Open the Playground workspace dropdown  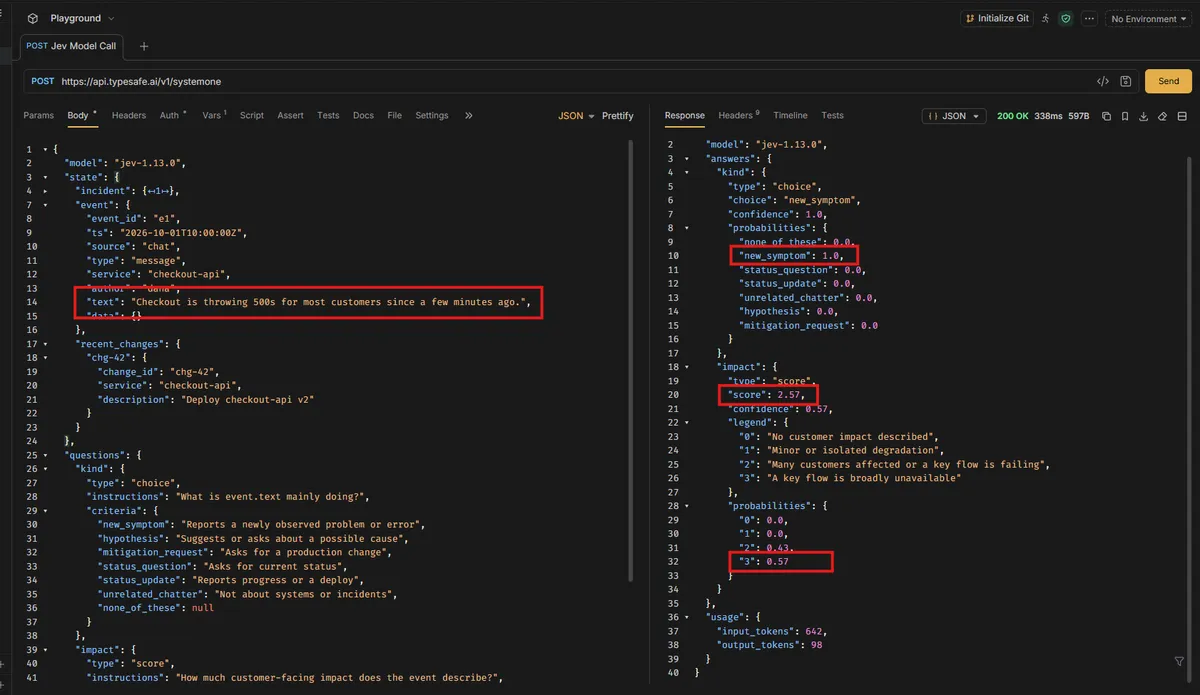point(82,18)
